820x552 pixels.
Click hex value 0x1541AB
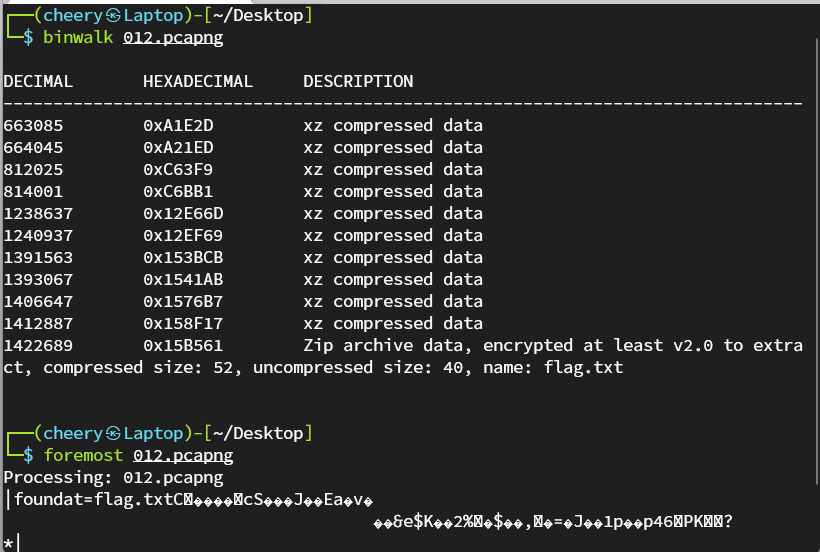point(183,279)
